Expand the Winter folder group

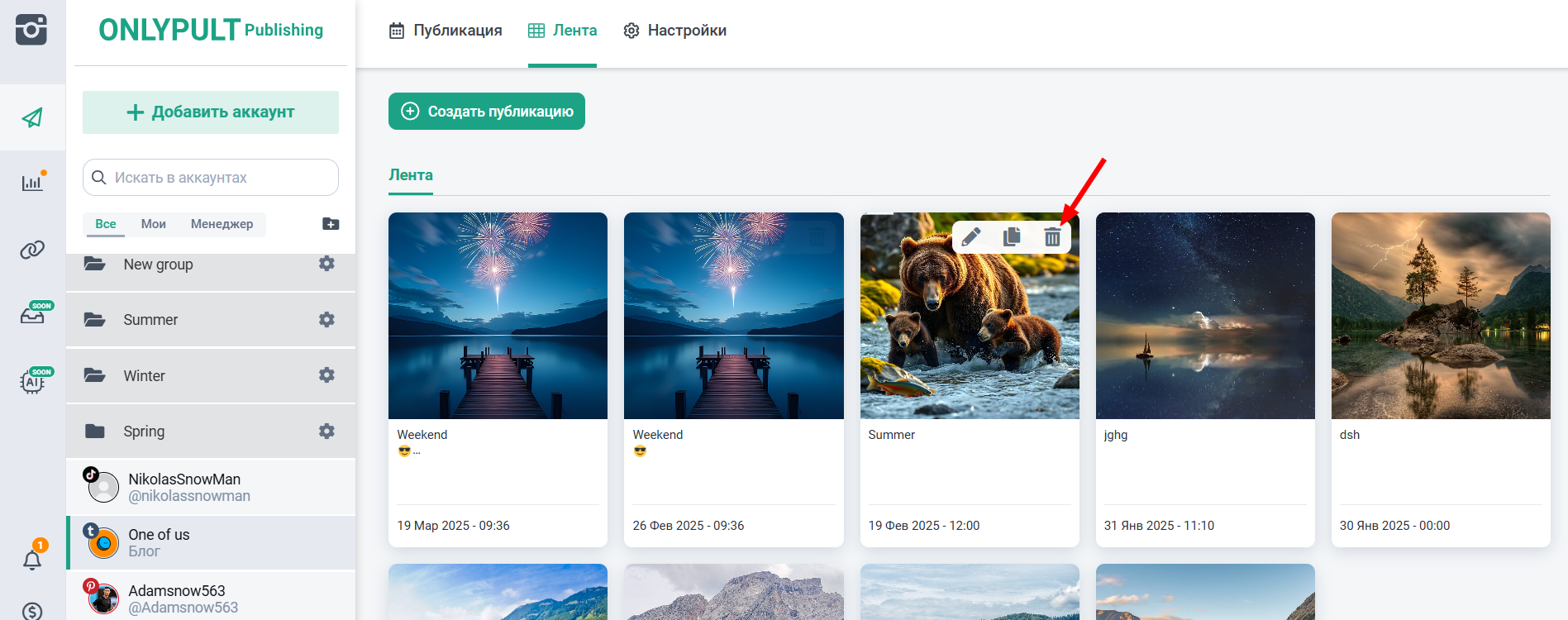144,376
